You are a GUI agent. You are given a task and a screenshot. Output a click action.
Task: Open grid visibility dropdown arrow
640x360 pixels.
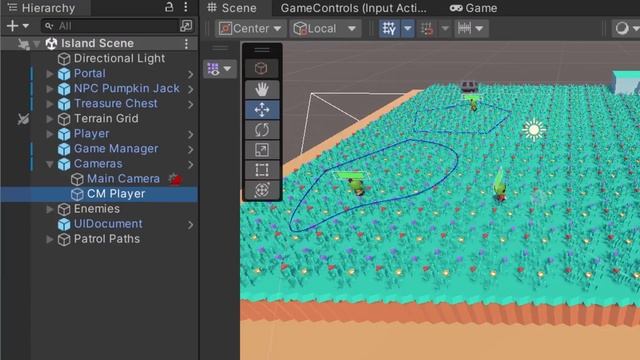[407, 29]
